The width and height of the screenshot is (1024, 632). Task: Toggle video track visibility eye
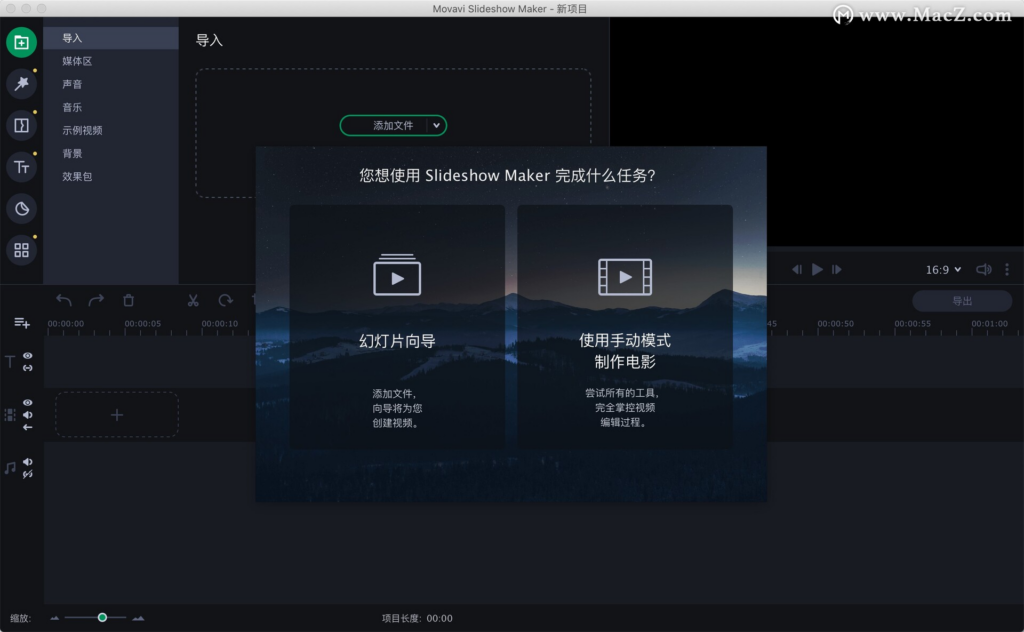[x=27, y=403]
